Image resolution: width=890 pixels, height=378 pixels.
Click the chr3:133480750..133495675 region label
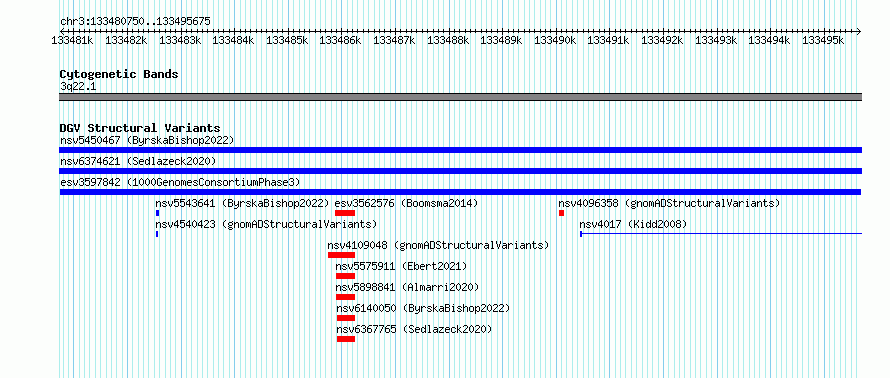tap(135, 22)
